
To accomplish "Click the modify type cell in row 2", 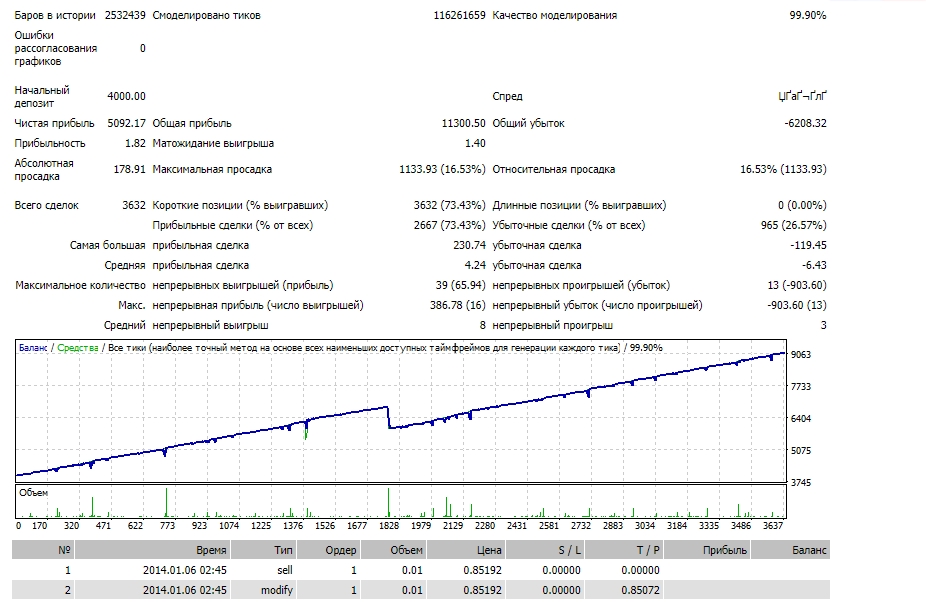I will 277,590.
